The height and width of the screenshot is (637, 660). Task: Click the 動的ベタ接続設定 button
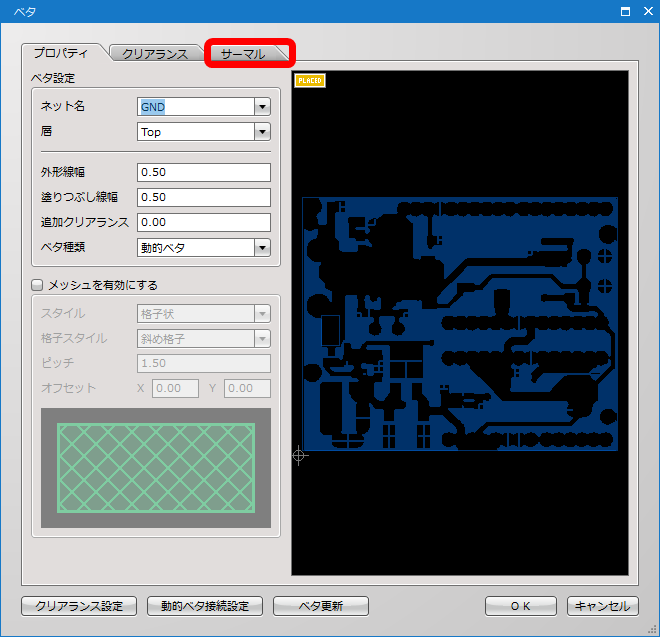[205, 606]
